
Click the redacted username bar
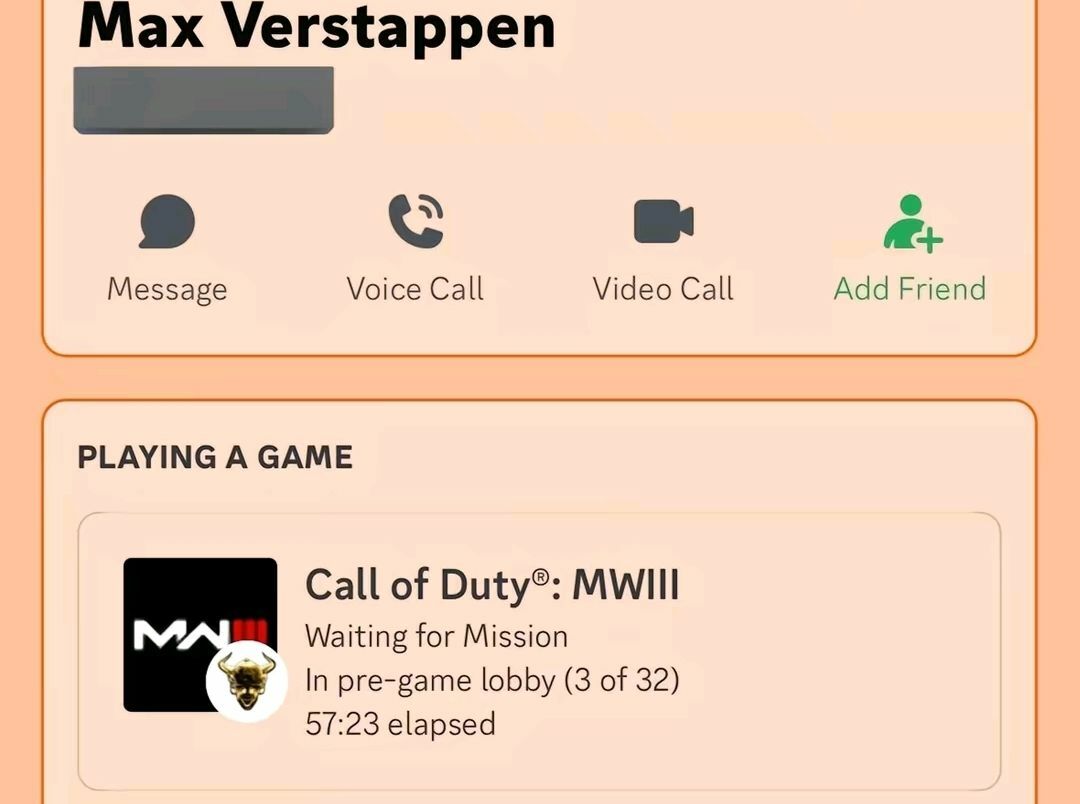(203, 100)
